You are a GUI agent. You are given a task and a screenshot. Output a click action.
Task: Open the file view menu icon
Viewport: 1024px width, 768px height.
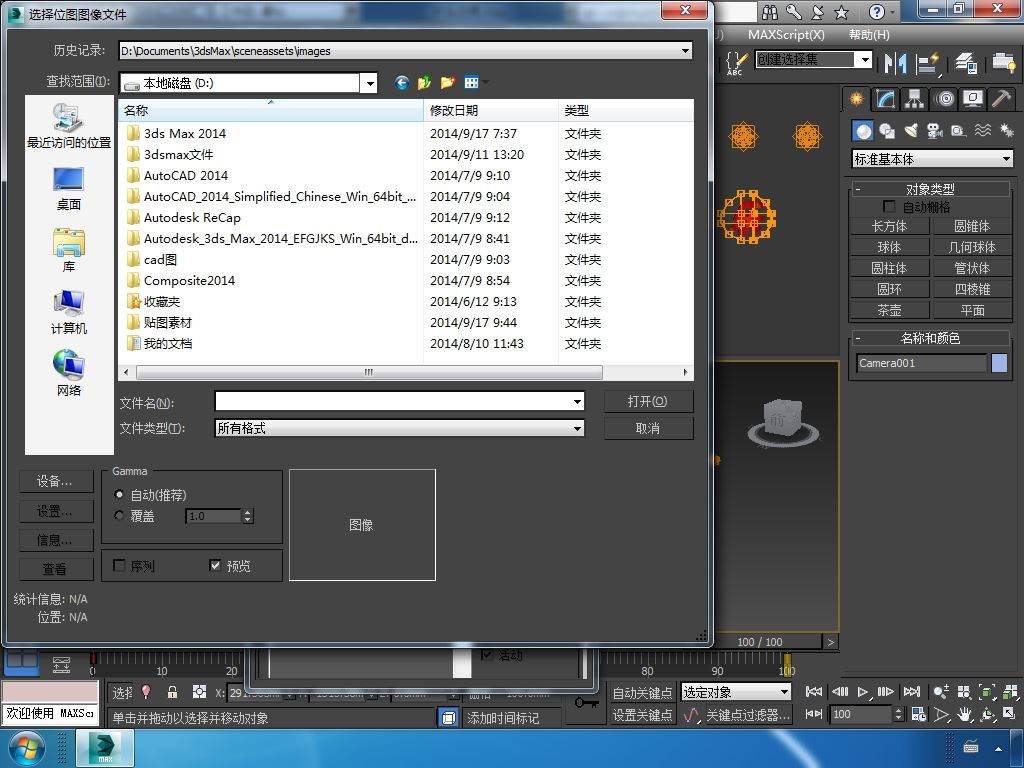(473, 82)
